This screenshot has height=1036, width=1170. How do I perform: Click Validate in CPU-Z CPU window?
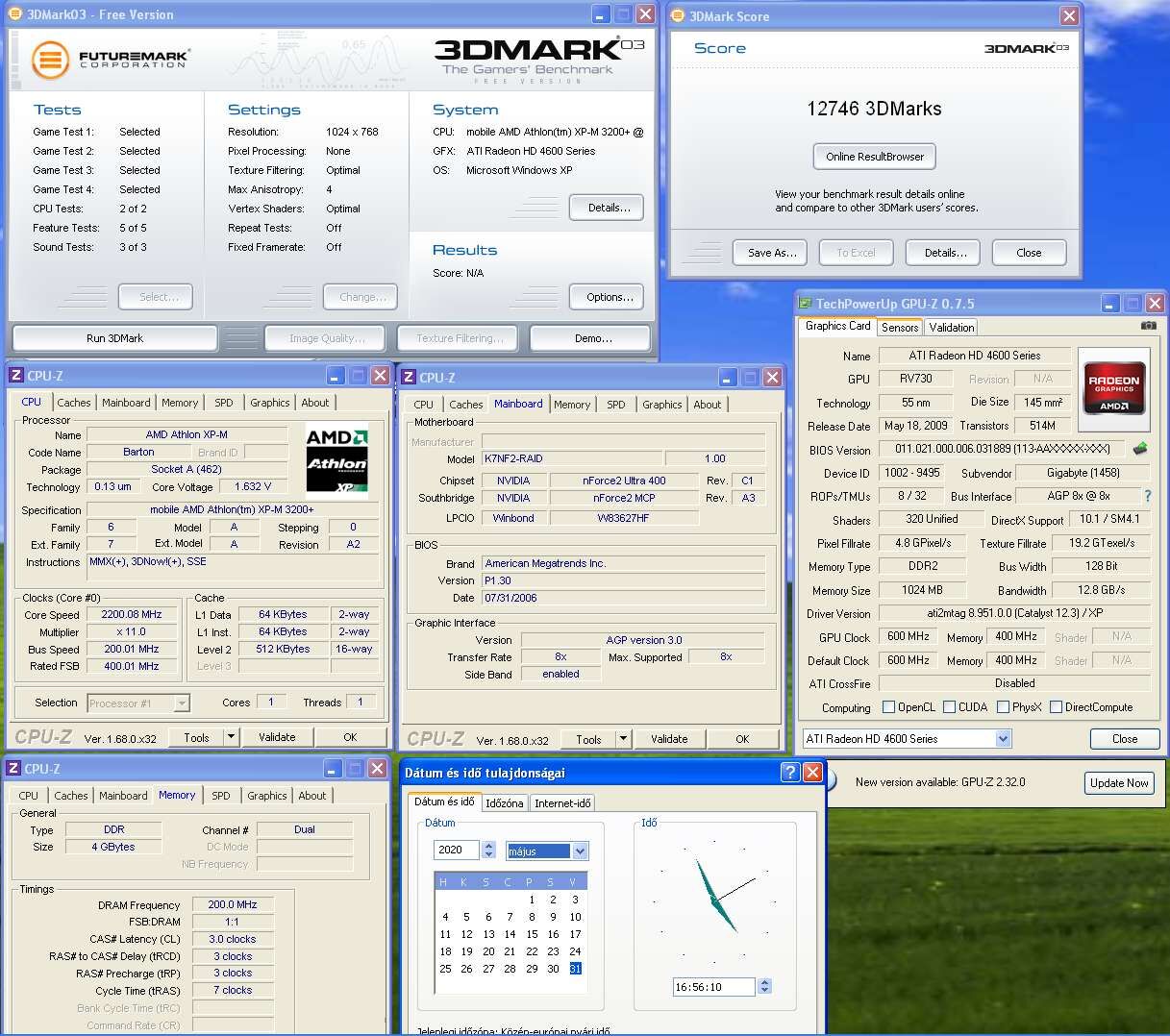coord(277,737)
